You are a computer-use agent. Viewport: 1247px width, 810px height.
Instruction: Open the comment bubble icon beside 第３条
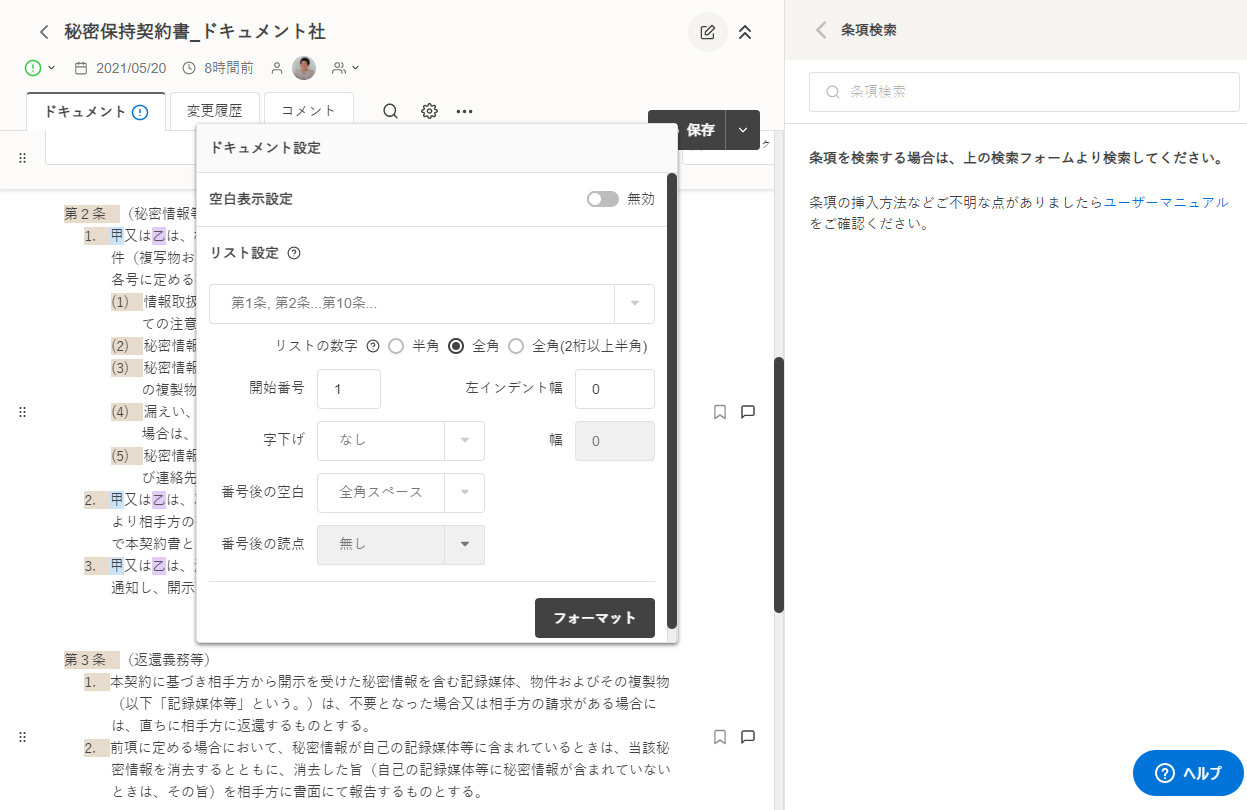click(x=747, y=737)
